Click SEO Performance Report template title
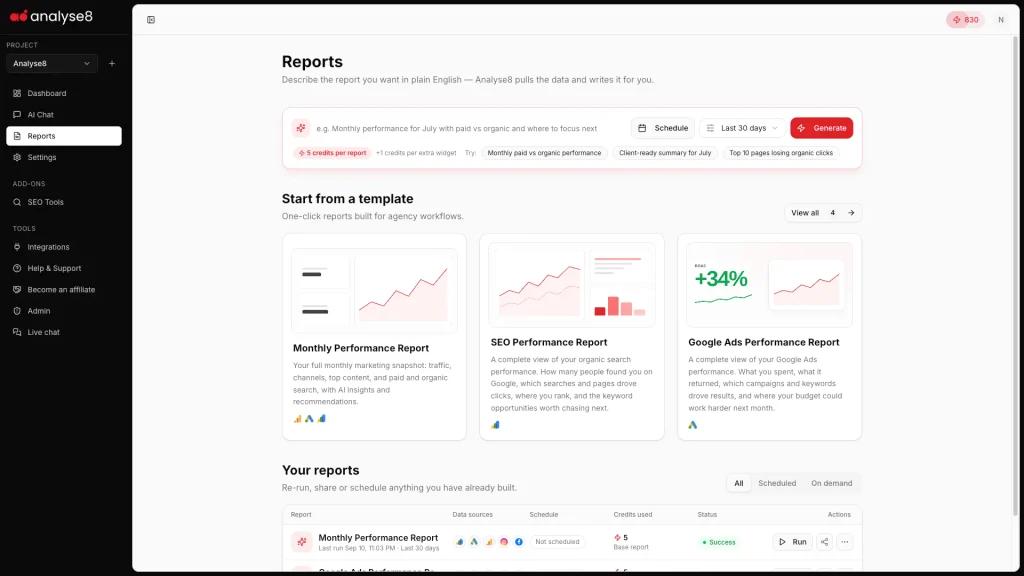1024x576 pixels. [x=549, y=342]
